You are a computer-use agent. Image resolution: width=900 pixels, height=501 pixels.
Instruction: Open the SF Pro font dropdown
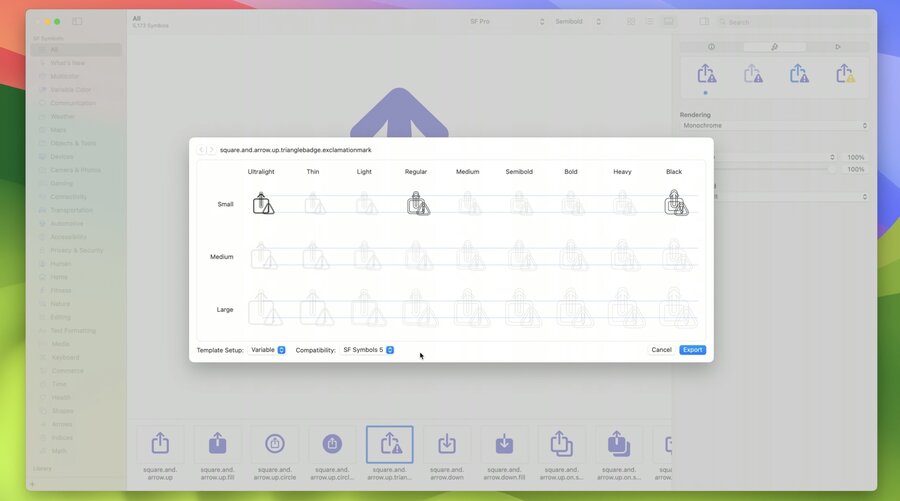[506, 21]
